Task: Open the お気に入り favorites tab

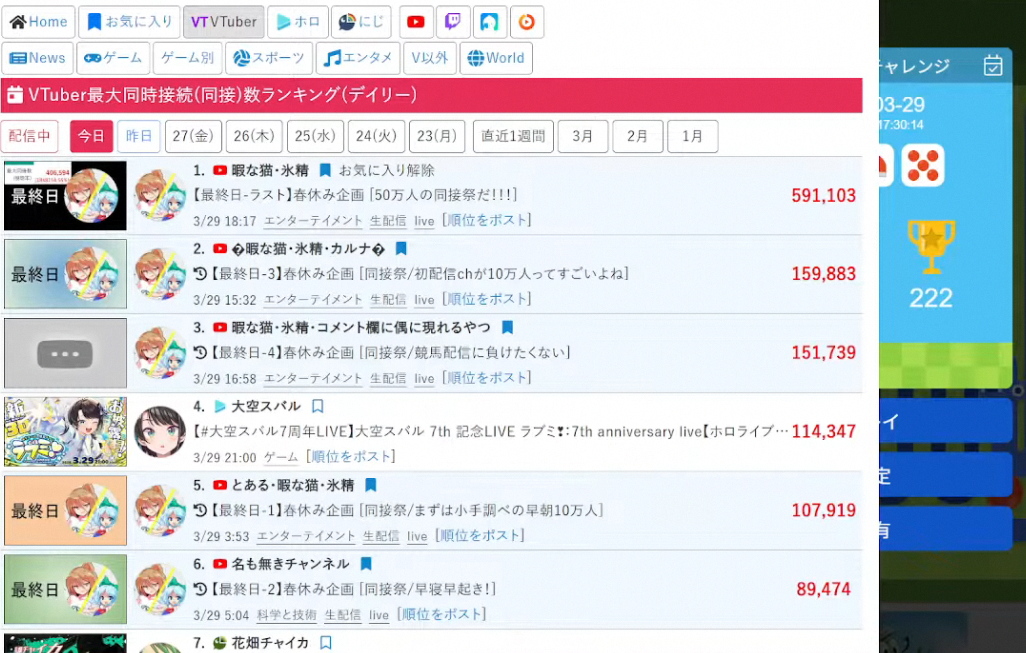Action: point(130,22)
